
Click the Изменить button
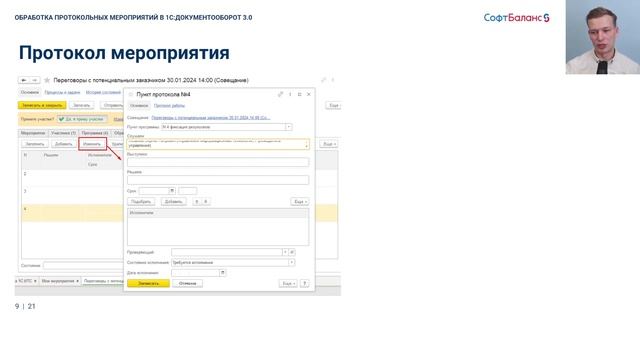click(92, 144)
